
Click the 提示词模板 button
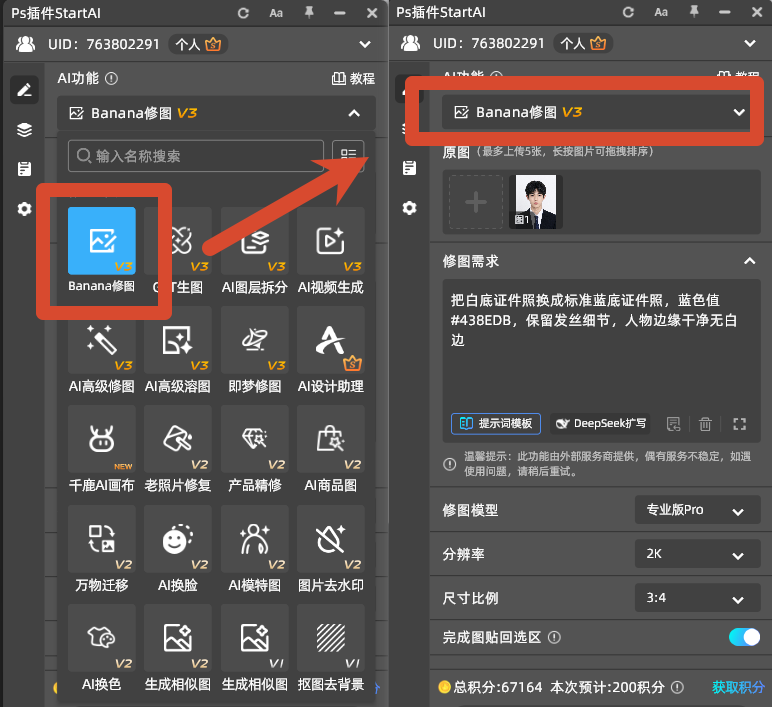click(496, 424)
